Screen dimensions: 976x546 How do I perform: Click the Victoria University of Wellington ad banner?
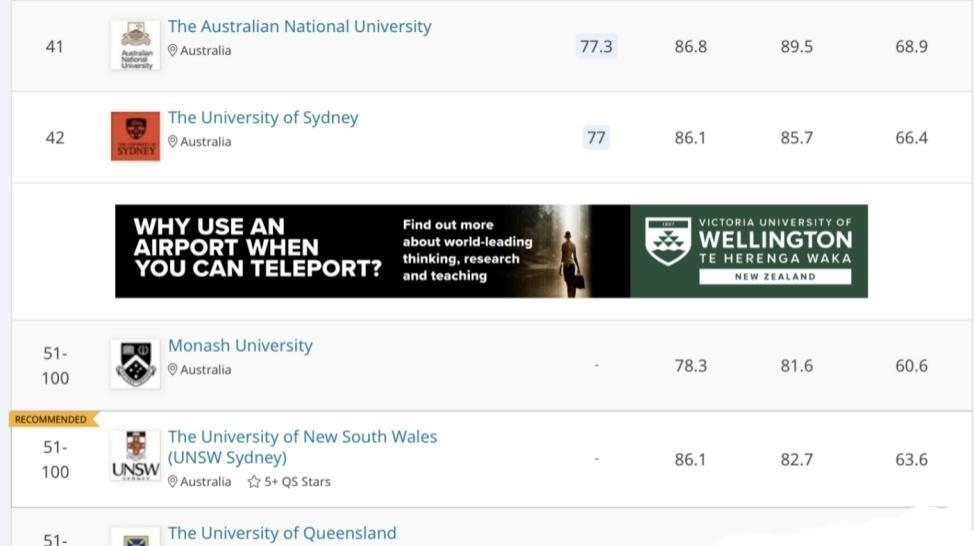click(491, 251)
